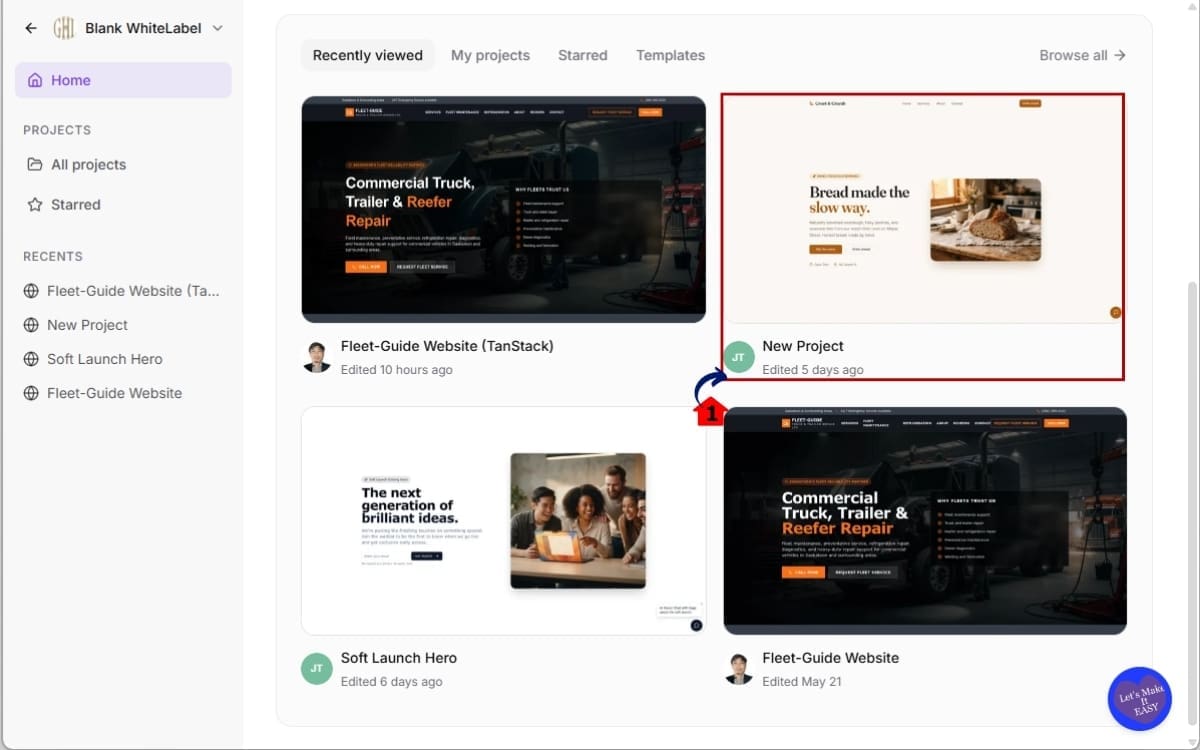This screenshot has height=750, width=1200.
Task: Click the New Project card title
Action: coord(803,346)
